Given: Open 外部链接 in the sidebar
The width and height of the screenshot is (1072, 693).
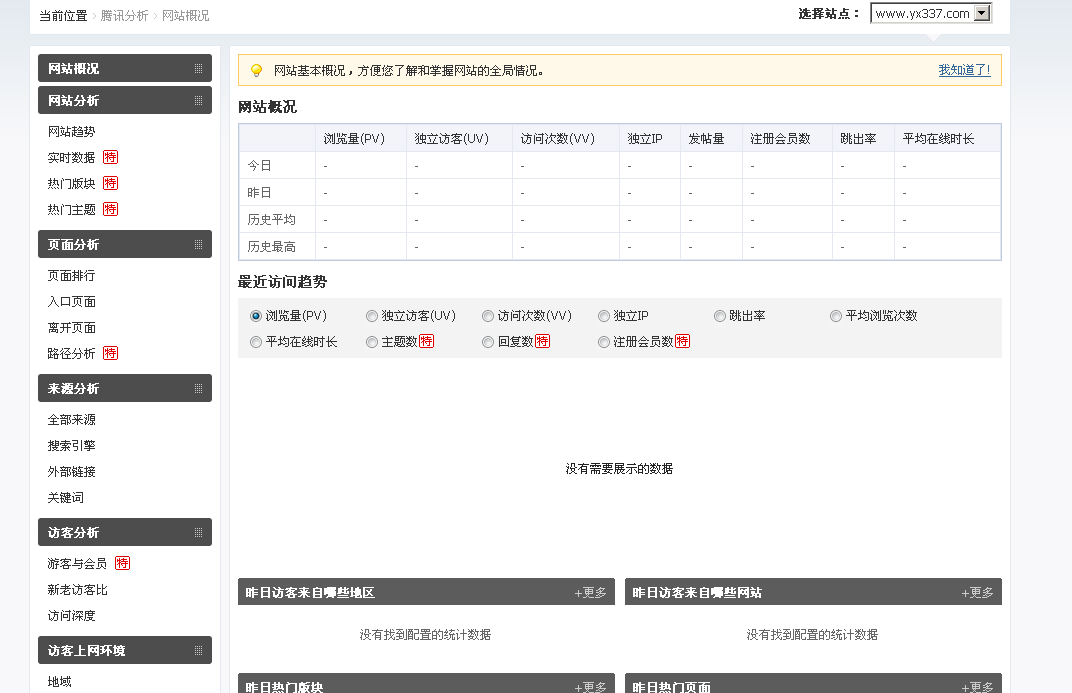Looking at the screenshot, I should pyautogui.click(x=72, y=472).
